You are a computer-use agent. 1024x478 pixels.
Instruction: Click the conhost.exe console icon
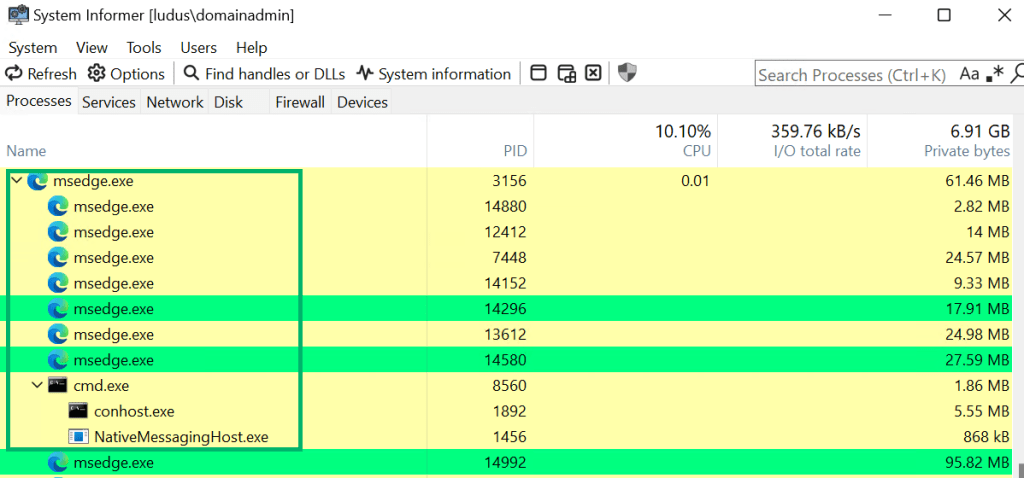coord(78,411)
